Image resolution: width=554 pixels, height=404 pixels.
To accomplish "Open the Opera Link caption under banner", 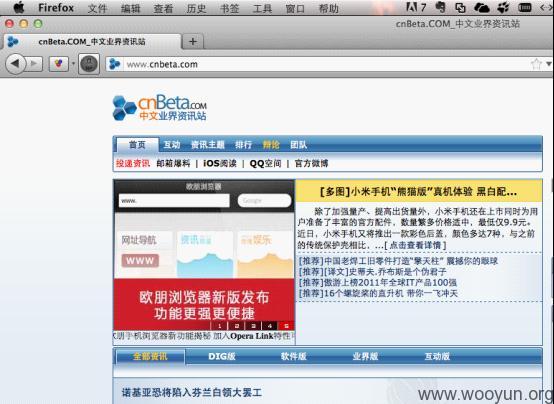I will [x=204, y=336].
